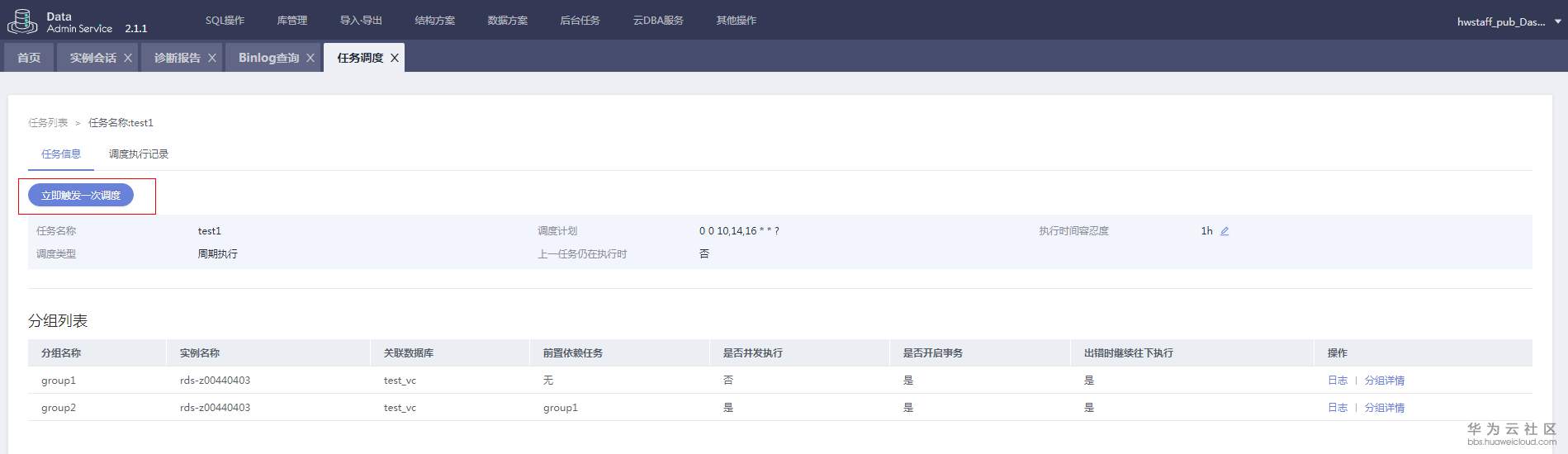Click the Data Admin Service logo icon

[22, 21]
